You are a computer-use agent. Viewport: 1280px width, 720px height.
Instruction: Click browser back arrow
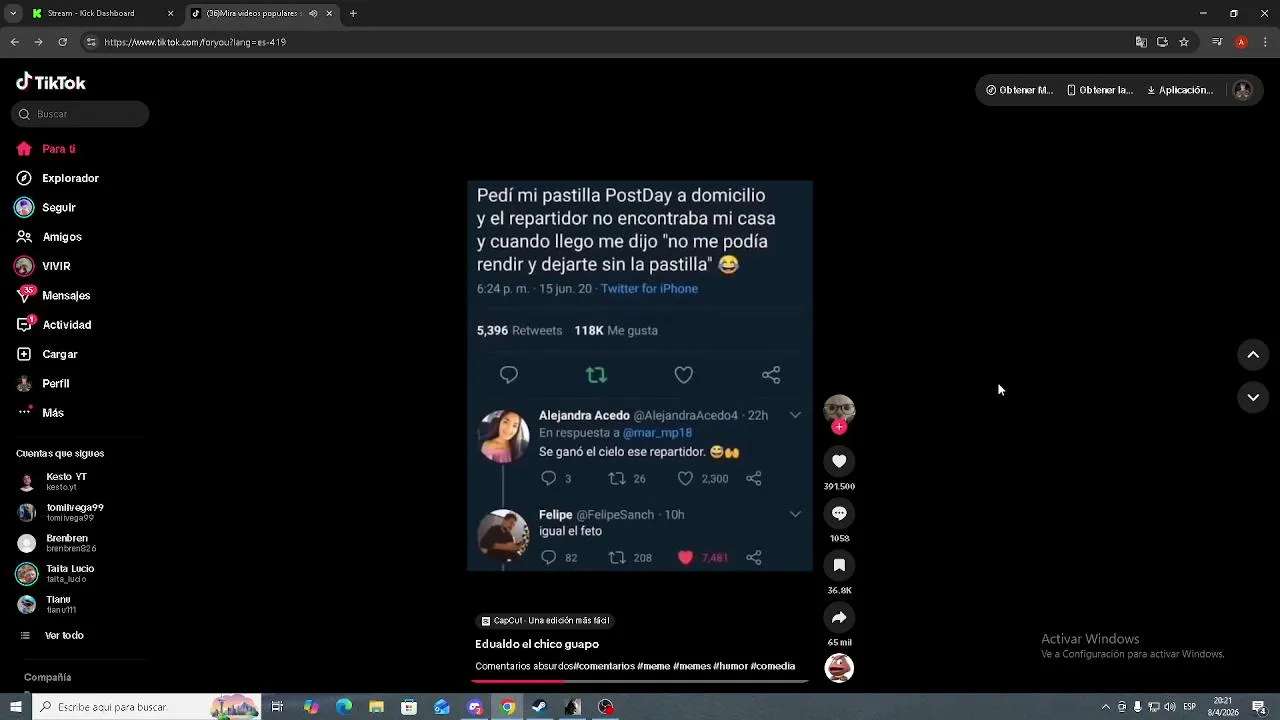click(14, 42)
